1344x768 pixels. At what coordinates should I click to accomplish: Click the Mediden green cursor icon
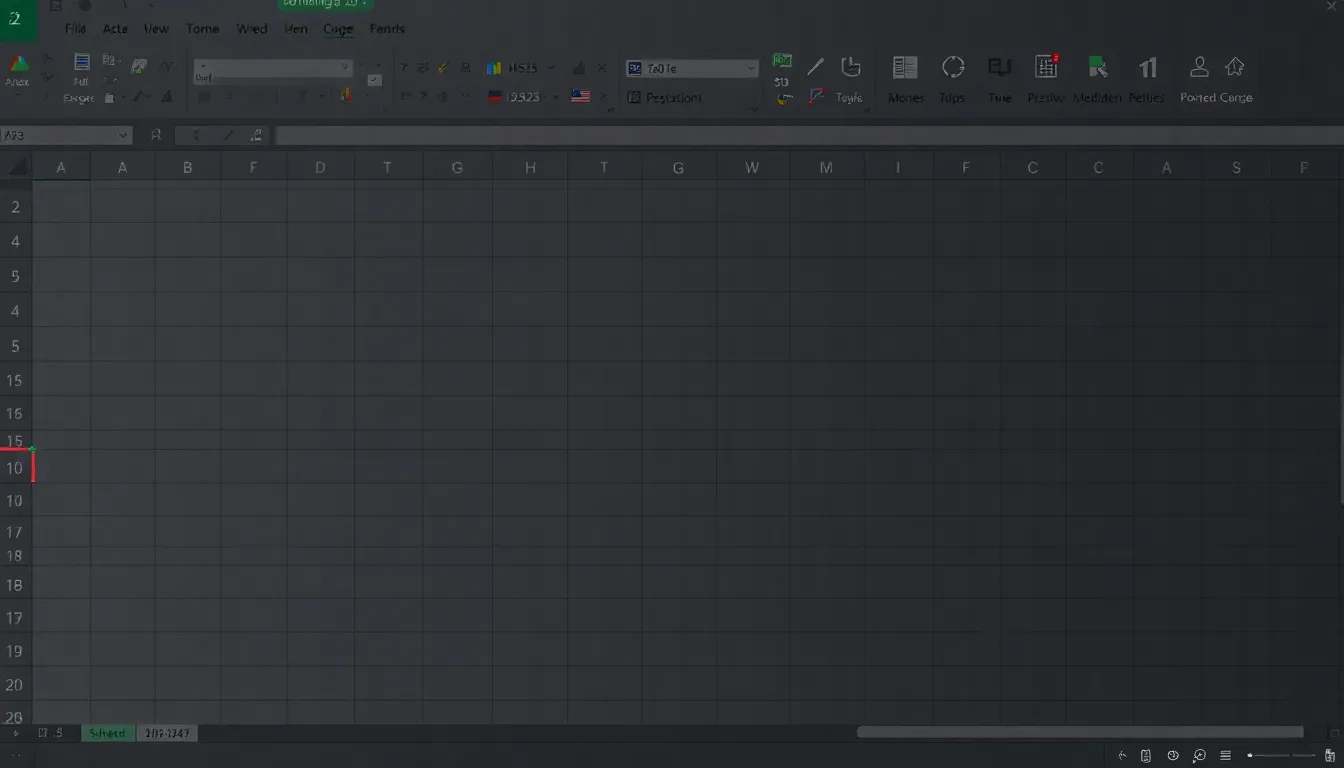tap(1097, 68)
